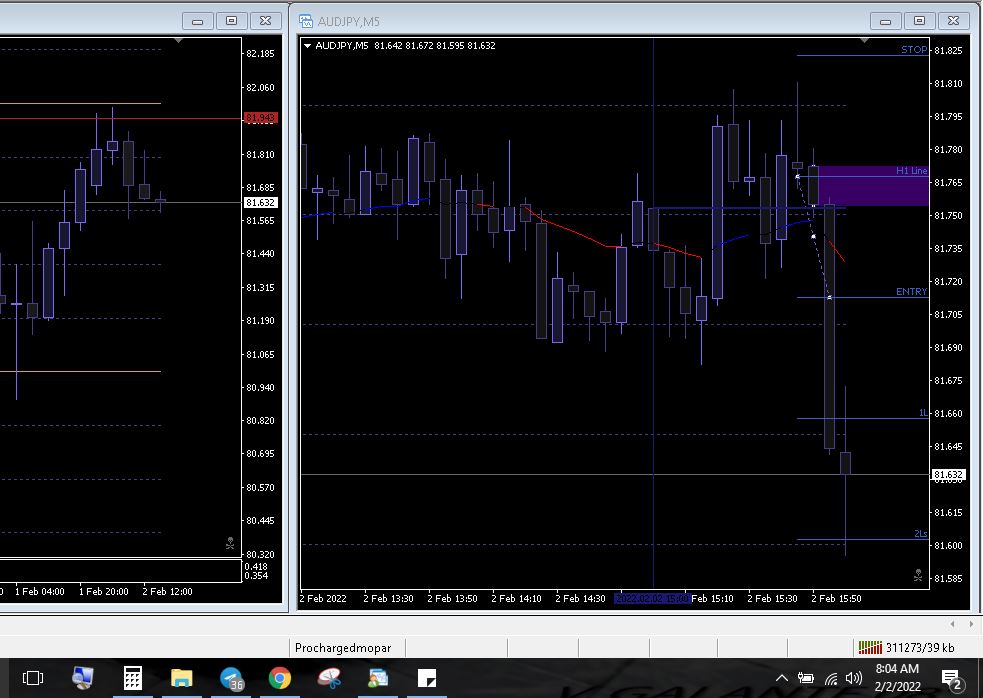Click the volume icon in system tray

853,679
